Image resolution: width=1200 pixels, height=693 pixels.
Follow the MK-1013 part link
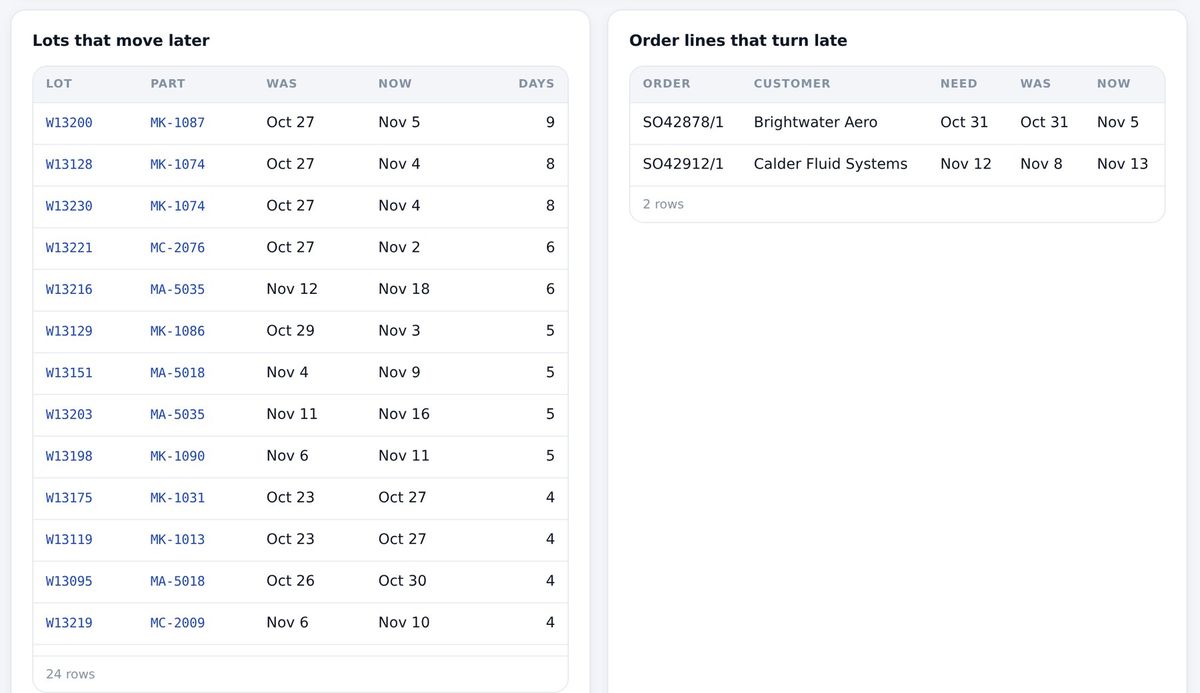(177, 539)
